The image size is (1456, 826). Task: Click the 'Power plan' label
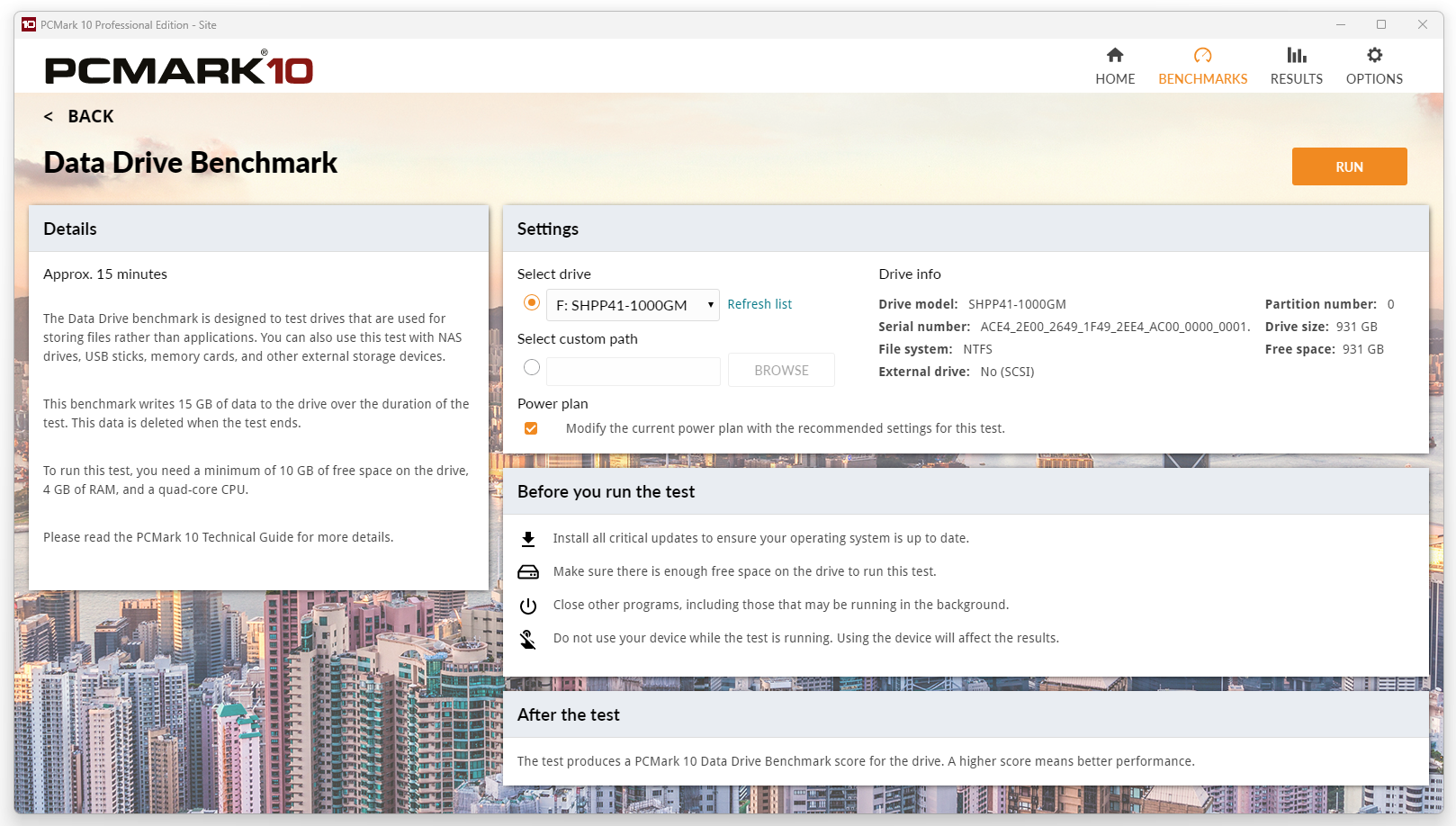point(553,404)
